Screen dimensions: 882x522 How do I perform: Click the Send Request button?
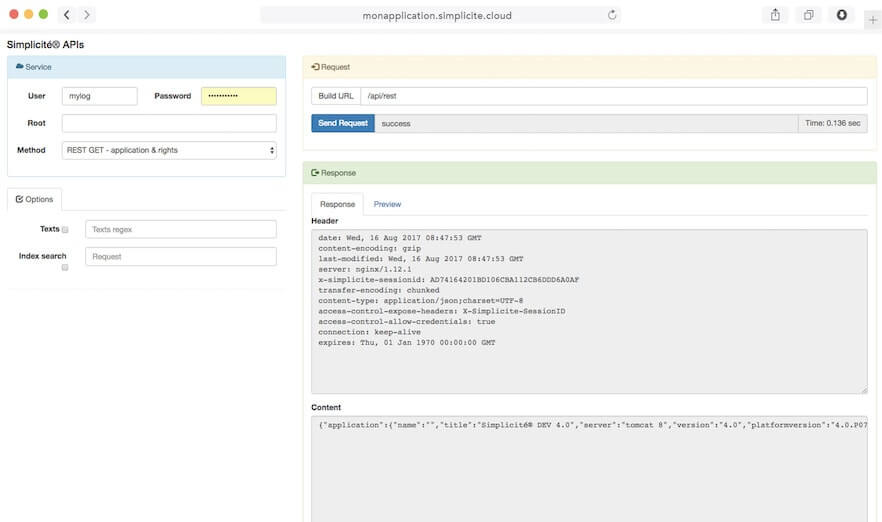pos(343,123)
